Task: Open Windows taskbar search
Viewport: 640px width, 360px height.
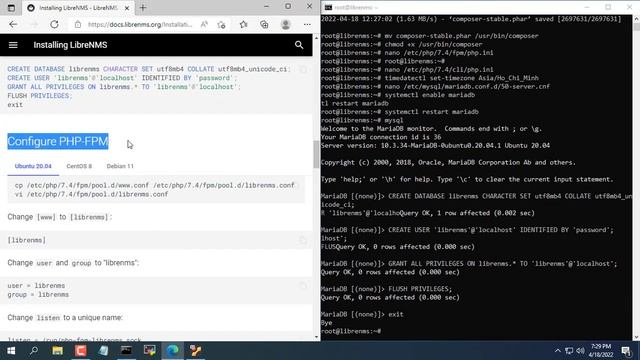Action: point(34,351)
